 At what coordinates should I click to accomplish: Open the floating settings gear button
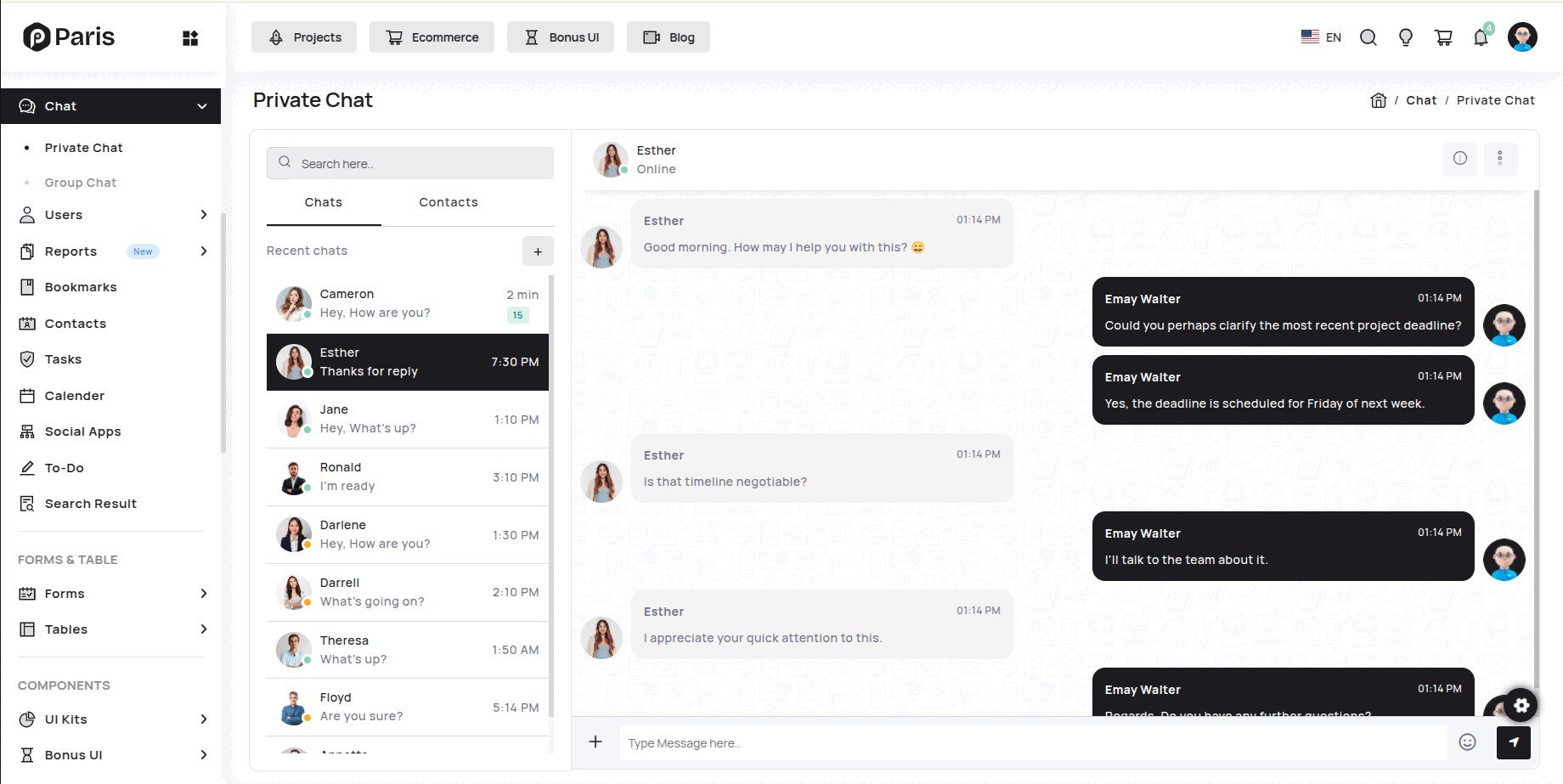click(1521, 705)
